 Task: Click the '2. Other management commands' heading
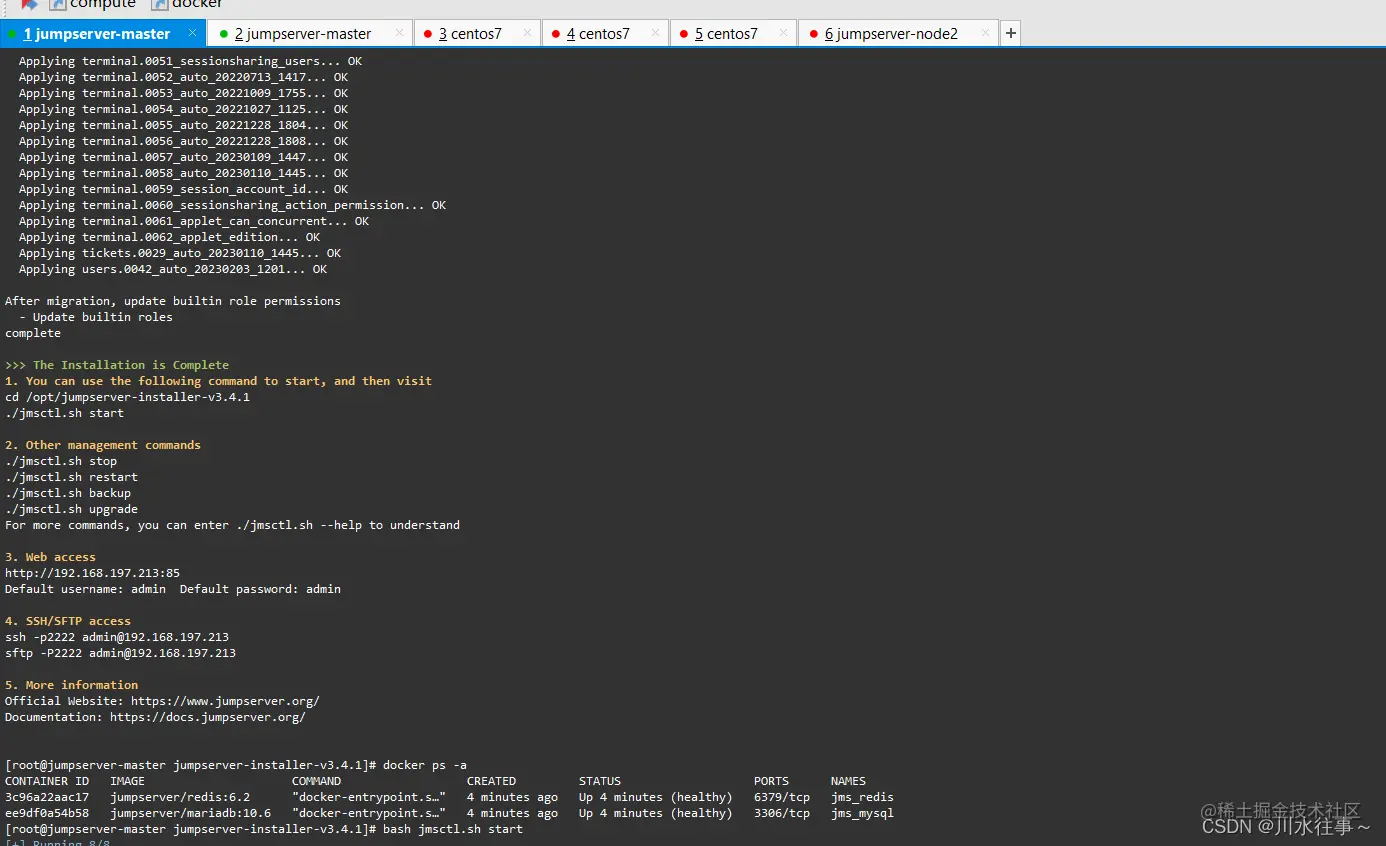(103, 445)
